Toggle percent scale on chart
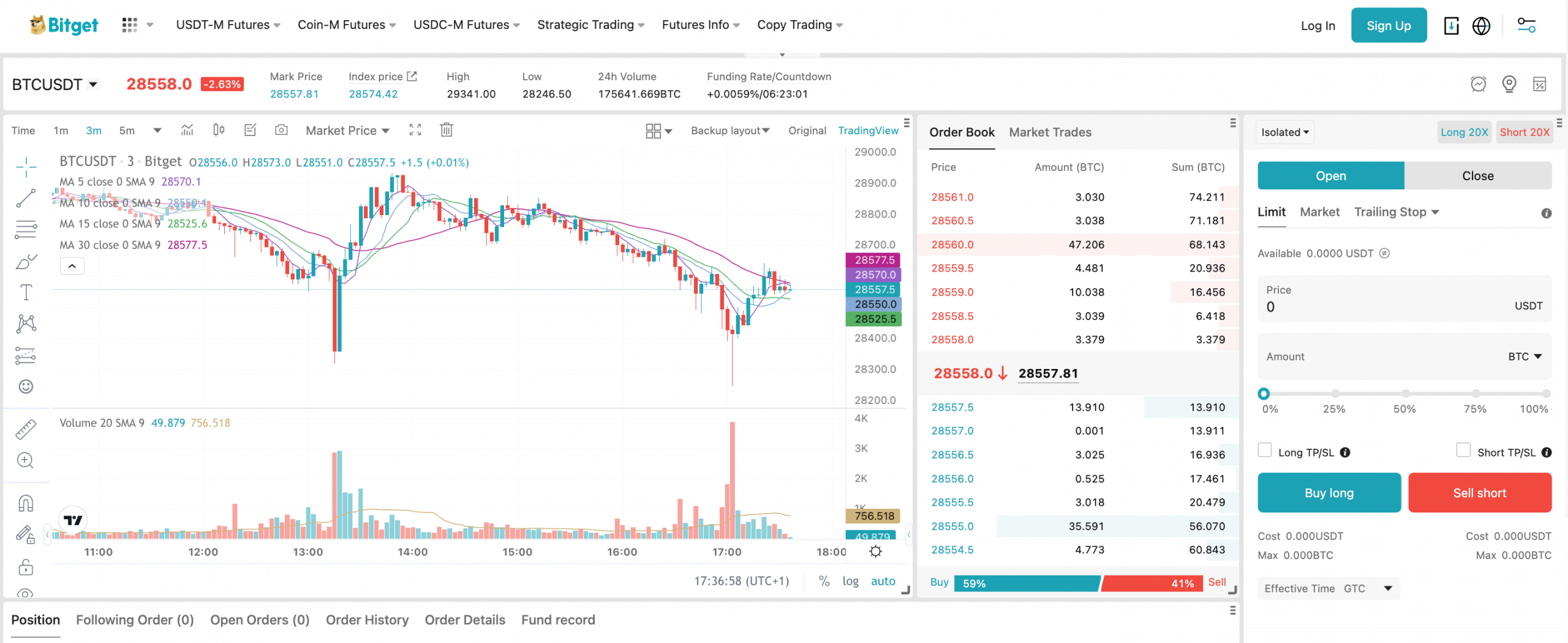Viewport: 1568px width, 643px height. tap(824, 581)
